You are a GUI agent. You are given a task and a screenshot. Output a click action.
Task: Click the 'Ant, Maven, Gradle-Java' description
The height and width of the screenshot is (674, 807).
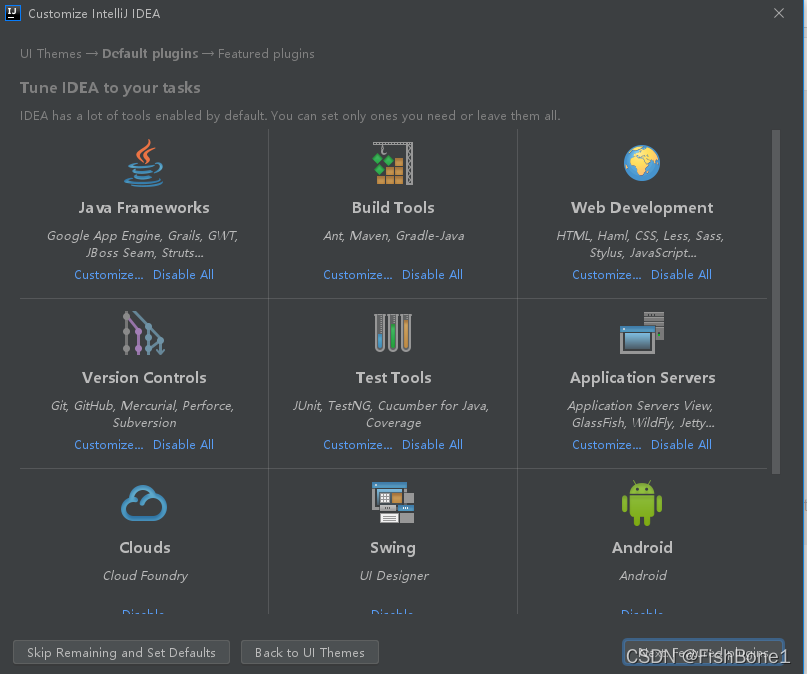(394, 236)
